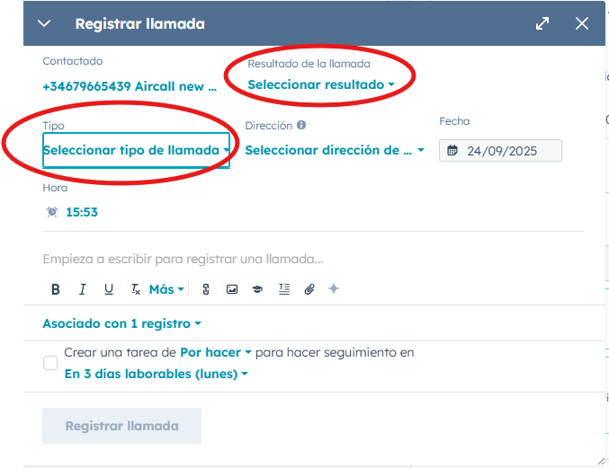
Task: Insert a snippet with the text-lines icon
Action: point(284,289)
